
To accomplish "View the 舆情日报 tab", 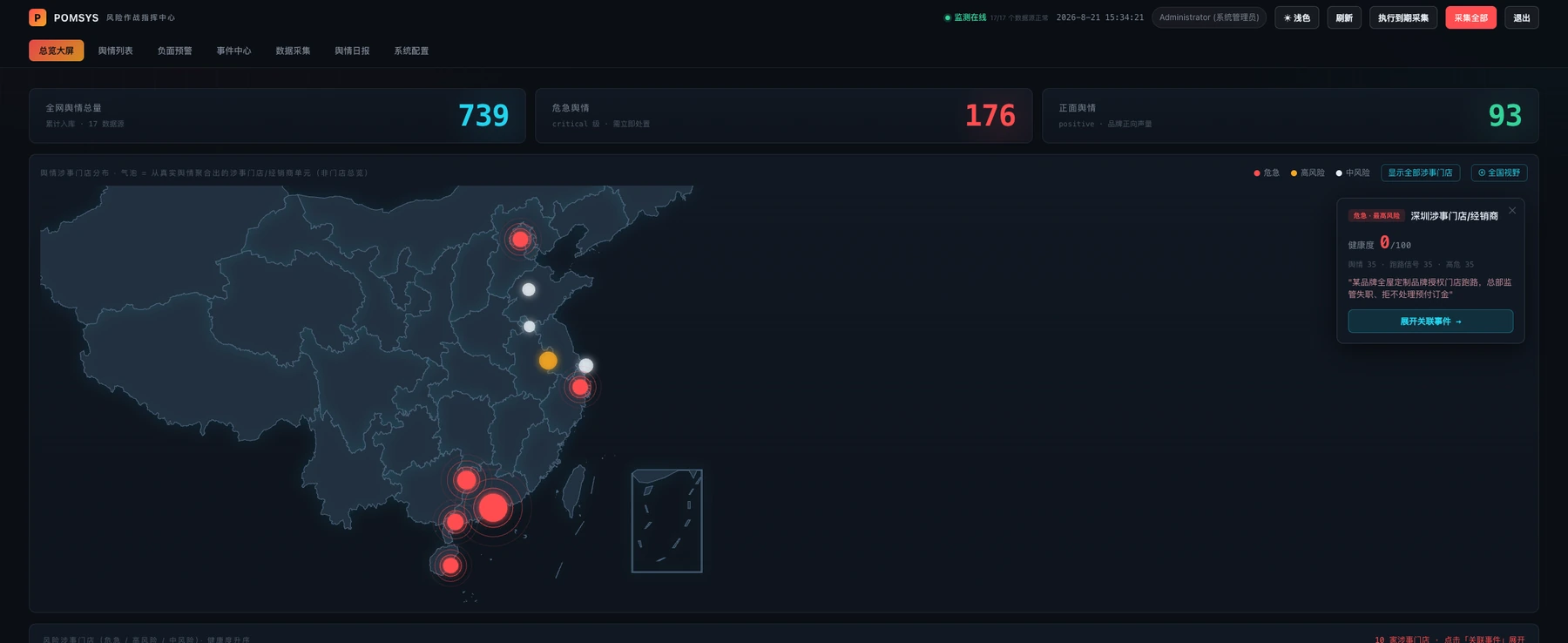I will [352, 51].
